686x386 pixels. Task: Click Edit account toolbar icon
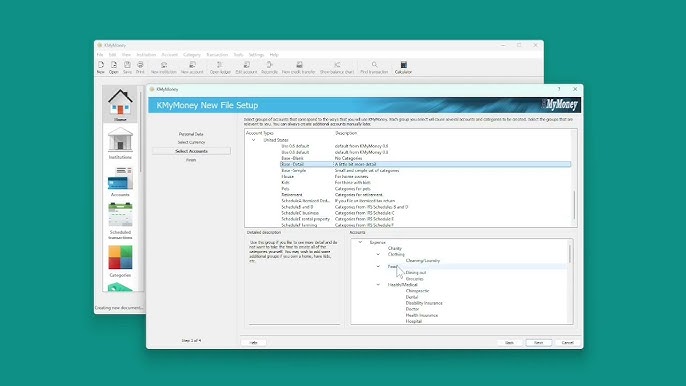(246, 67)
